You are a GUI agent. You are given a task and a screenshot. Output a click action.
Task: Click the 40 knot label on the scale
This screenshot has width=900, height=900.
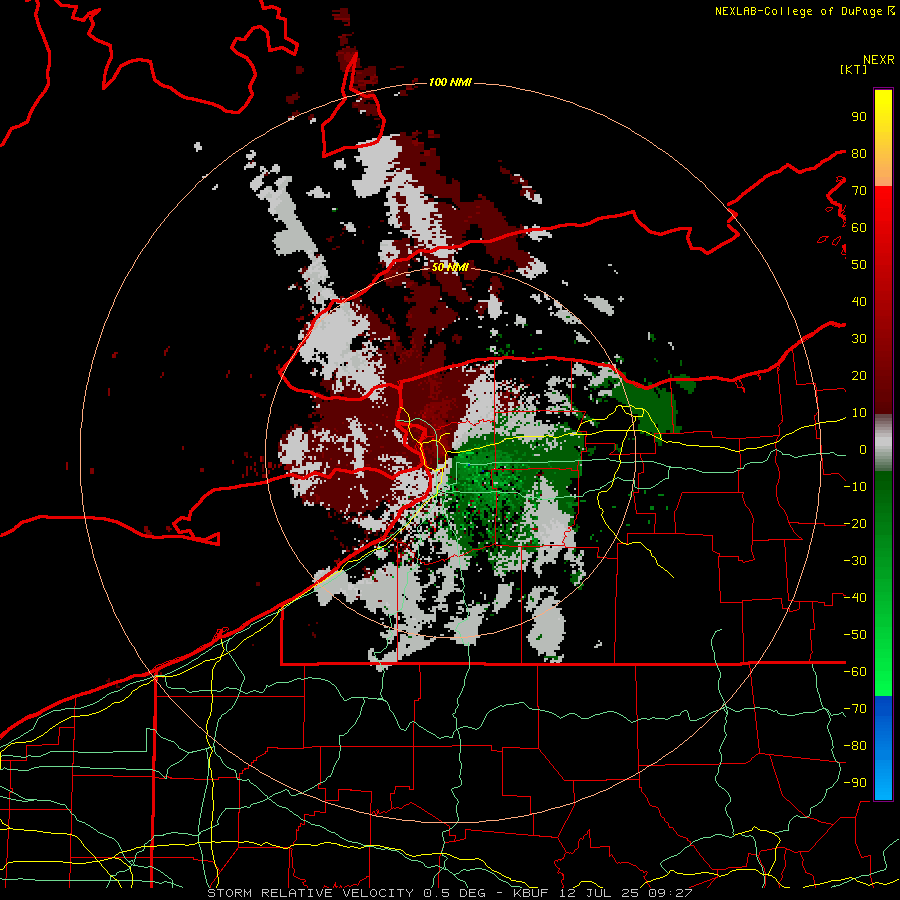859,301
